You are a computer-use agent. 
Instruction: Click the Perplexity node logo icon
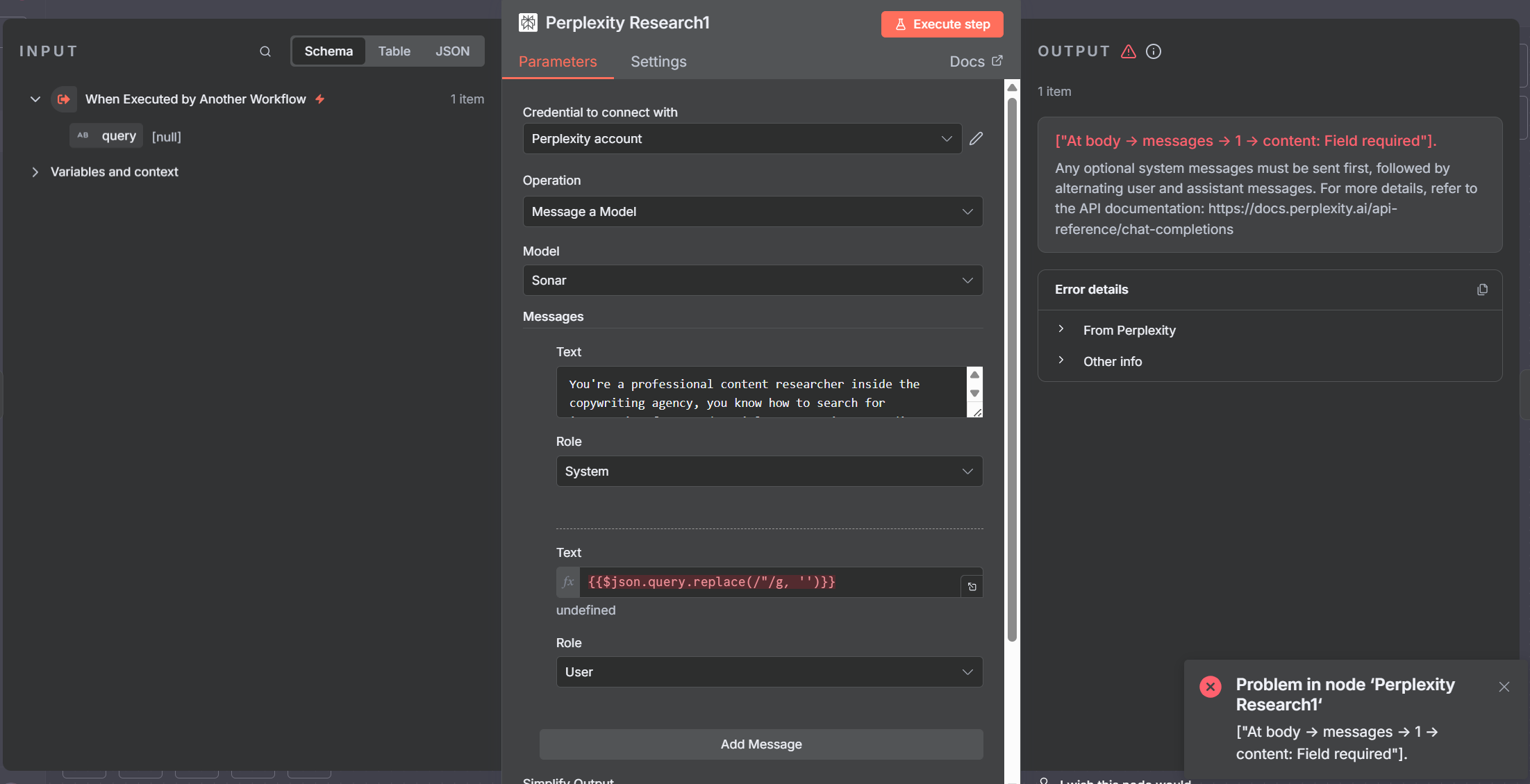click(x=528, y=23)
